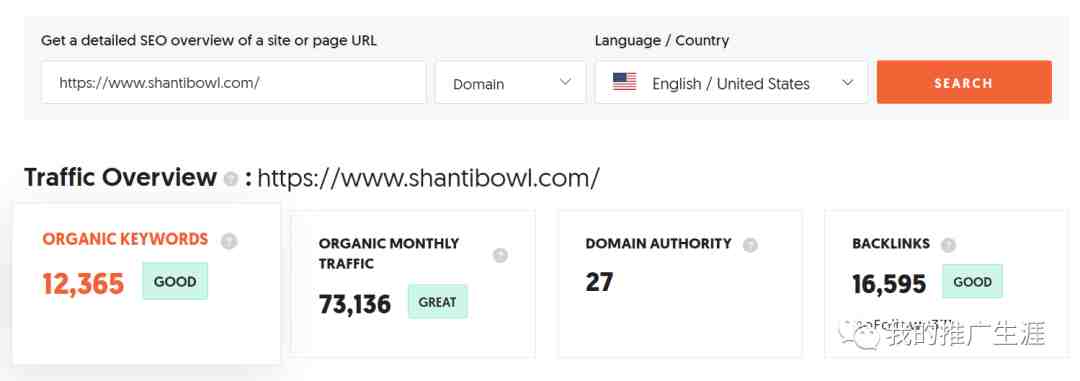Click the Domain Authority help icon
The height and width of the screenshot is (381, 1080).
[750, 245]
